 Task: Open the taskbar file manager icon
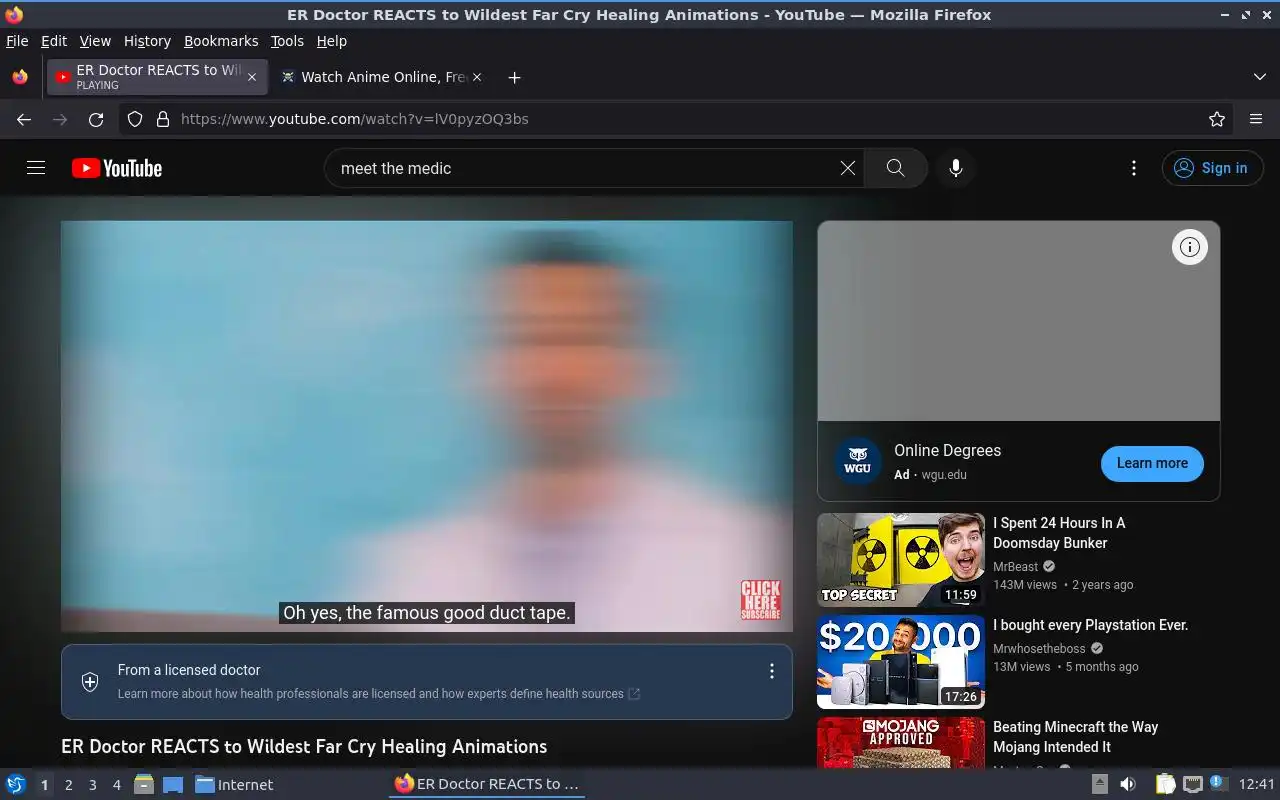[144, 784]
